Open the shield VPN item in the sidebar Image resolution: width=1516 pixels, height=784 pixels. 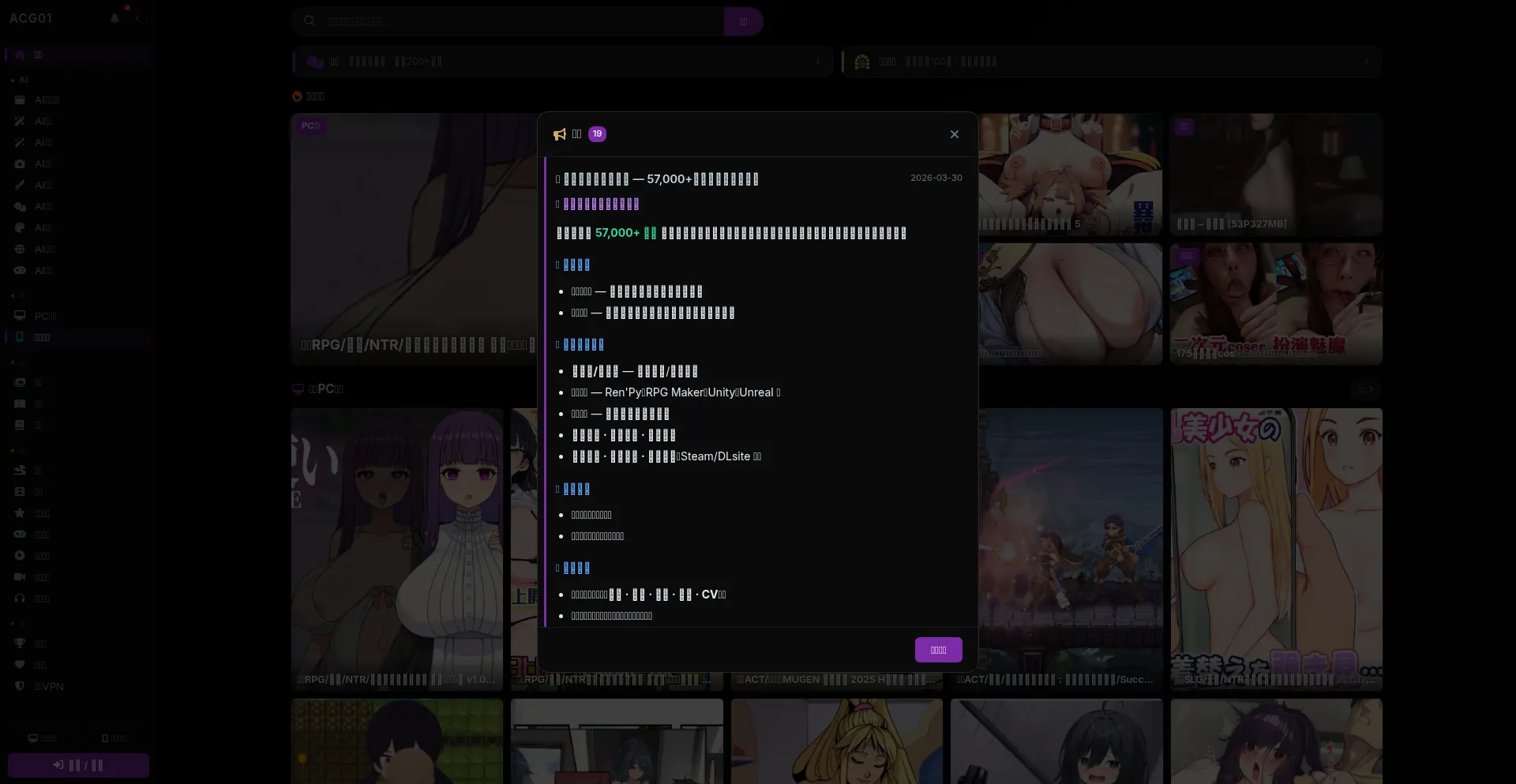tap(78, 686)
